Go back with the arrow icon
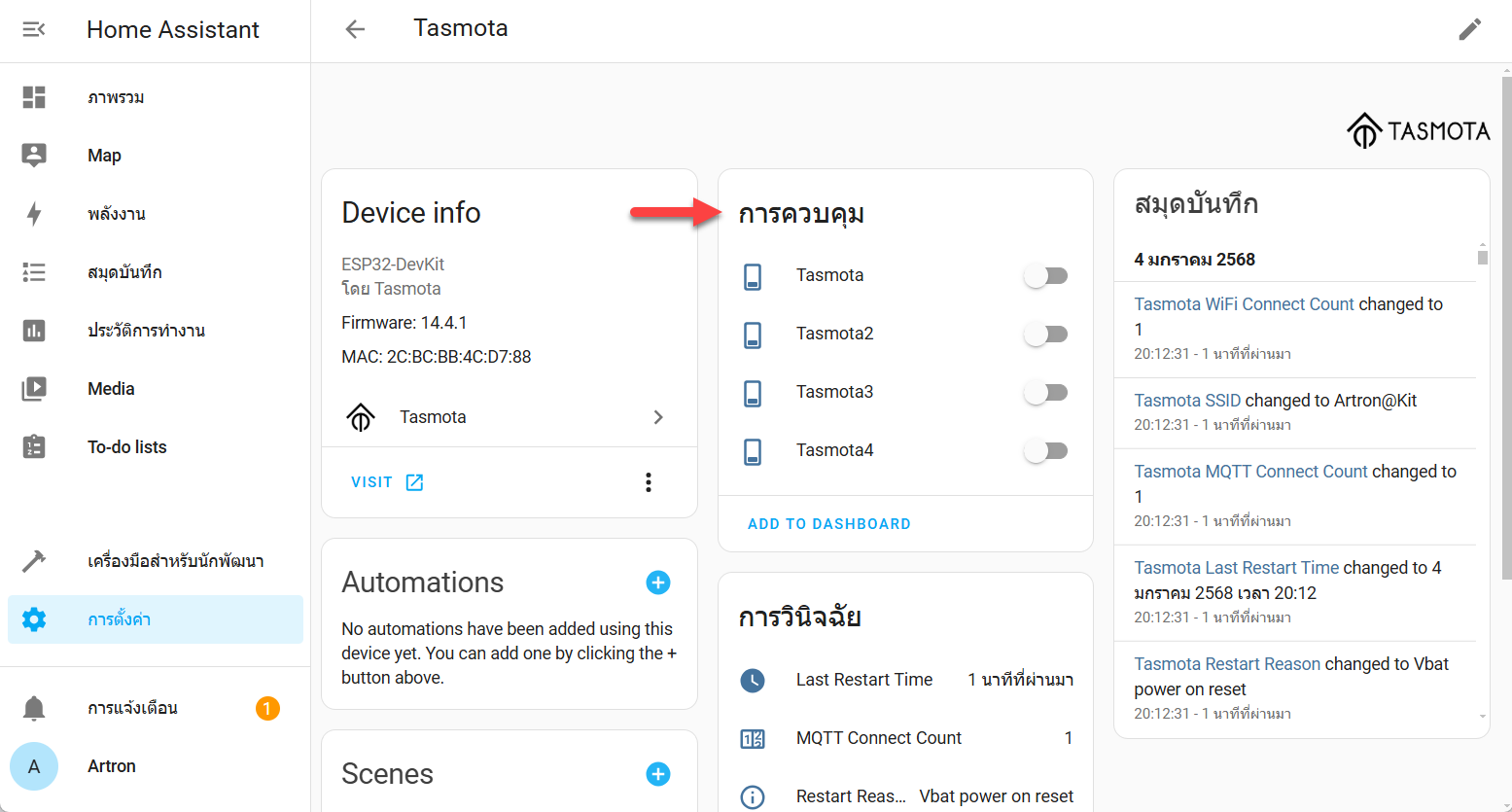Screen dimensions: 1512x812 [356, 29]
